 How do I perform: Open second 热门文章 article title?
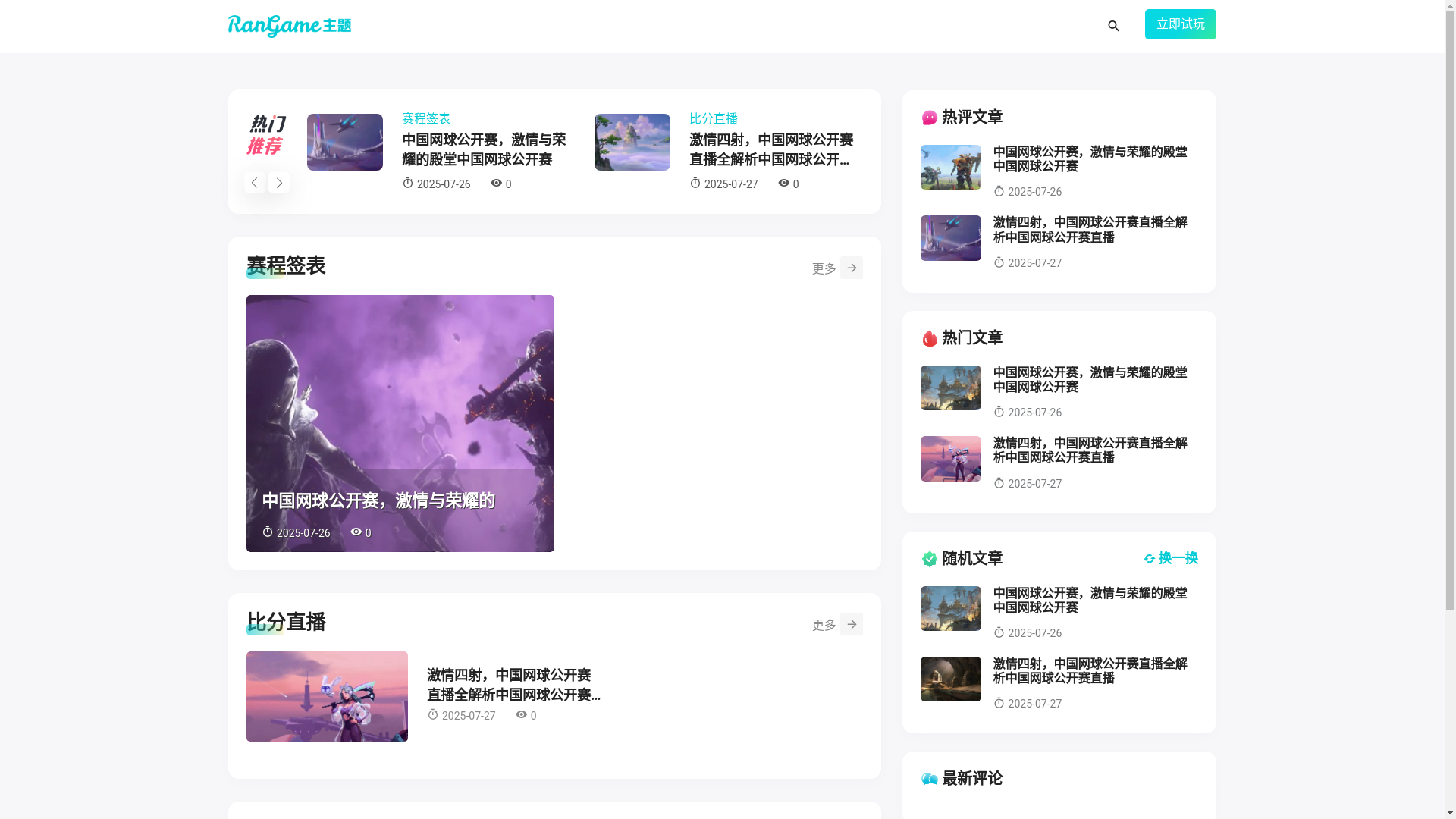[1090, 450]
